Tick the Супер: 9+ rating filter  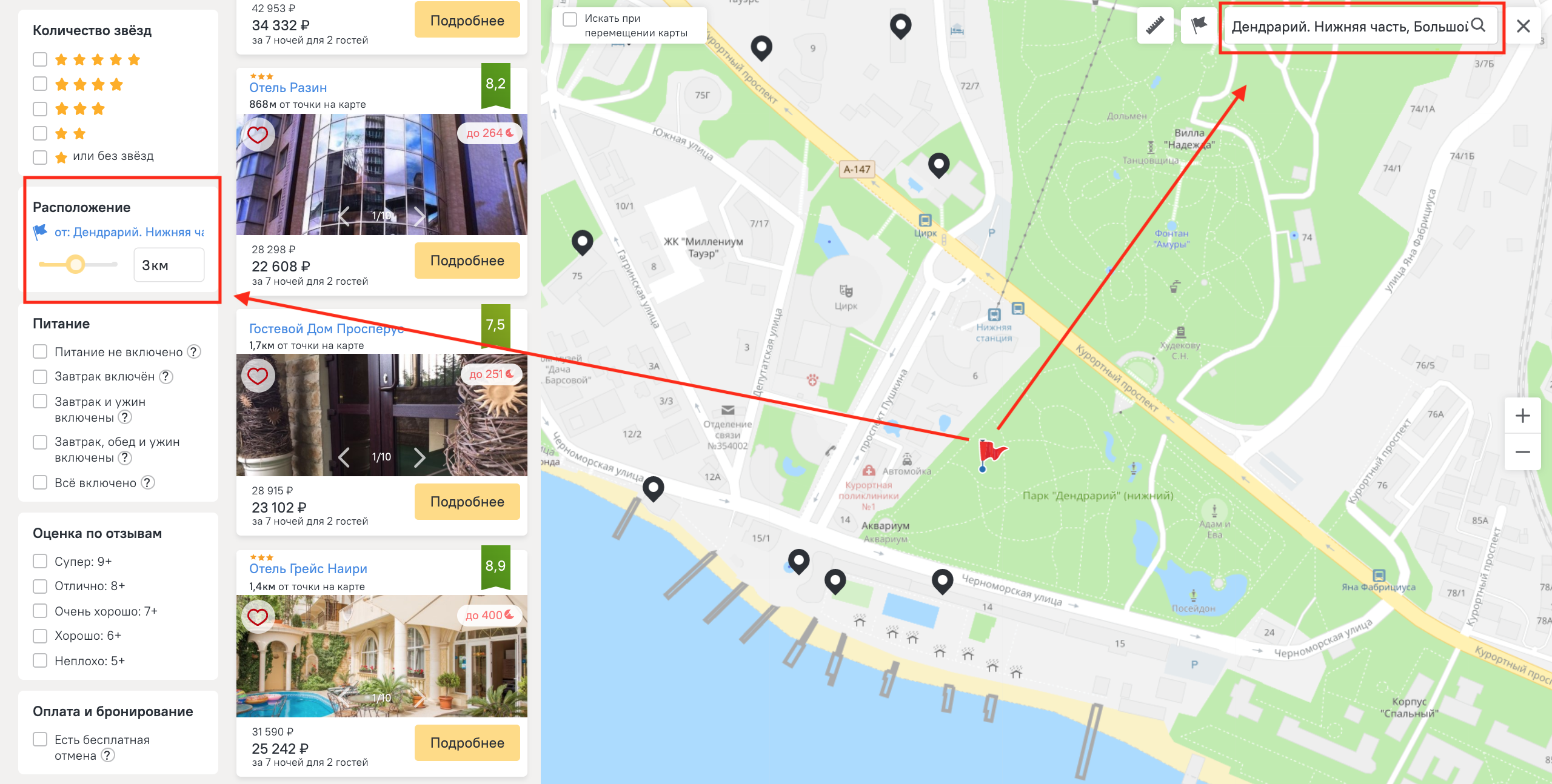tap(40, 562)
